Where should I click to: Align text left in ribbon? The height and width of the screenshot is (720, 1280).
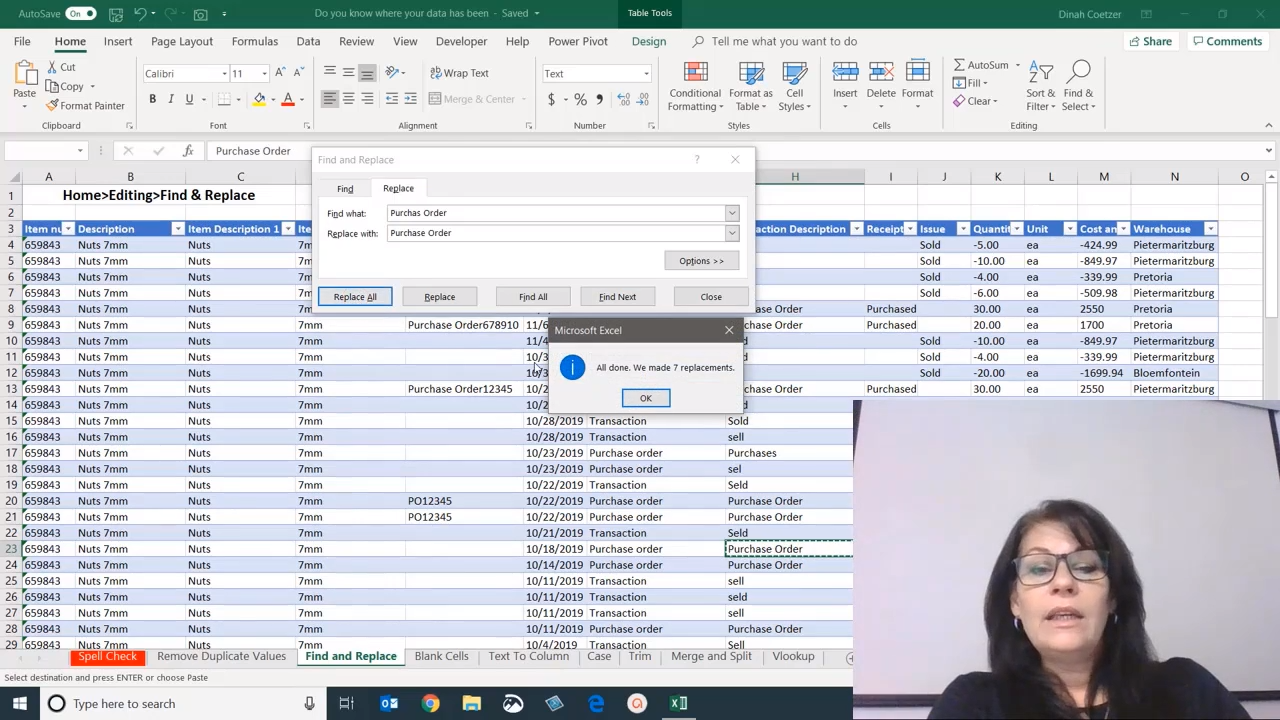tap(330, 99)
